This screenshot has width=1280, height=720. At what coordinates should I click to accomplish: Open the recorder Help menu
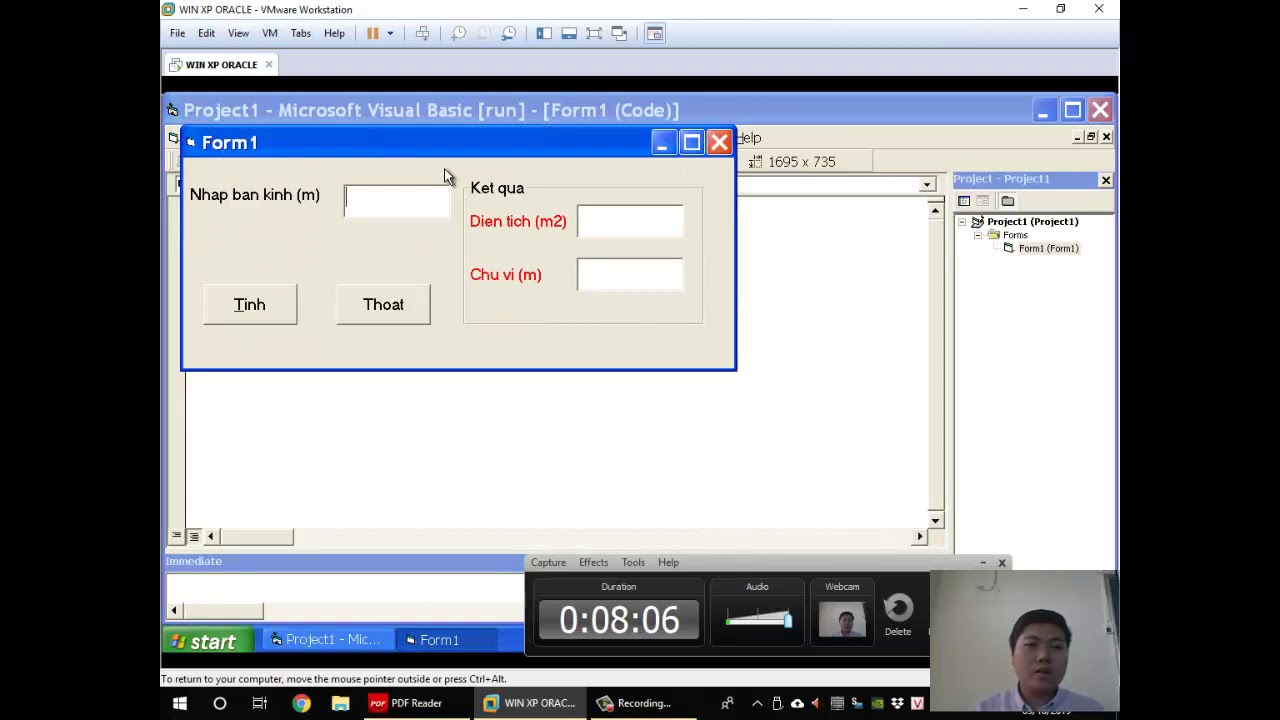point(668,563)
